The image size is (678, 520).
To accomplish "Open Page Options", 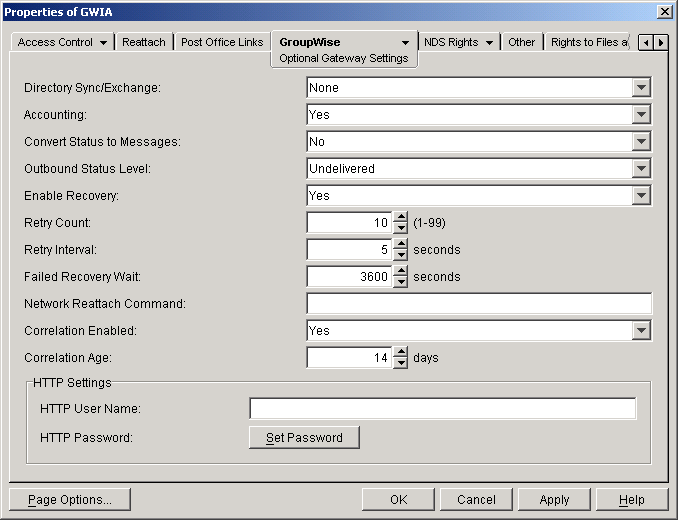I will (x=70, y=500).
